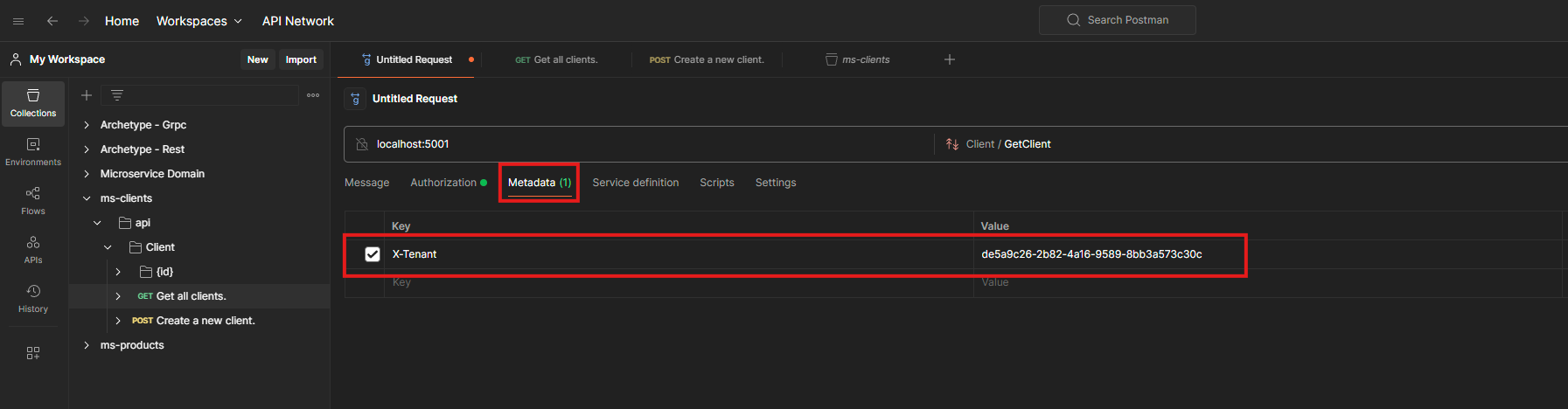
Task: Click the search magnifier icon
Action: (1073, 20)
